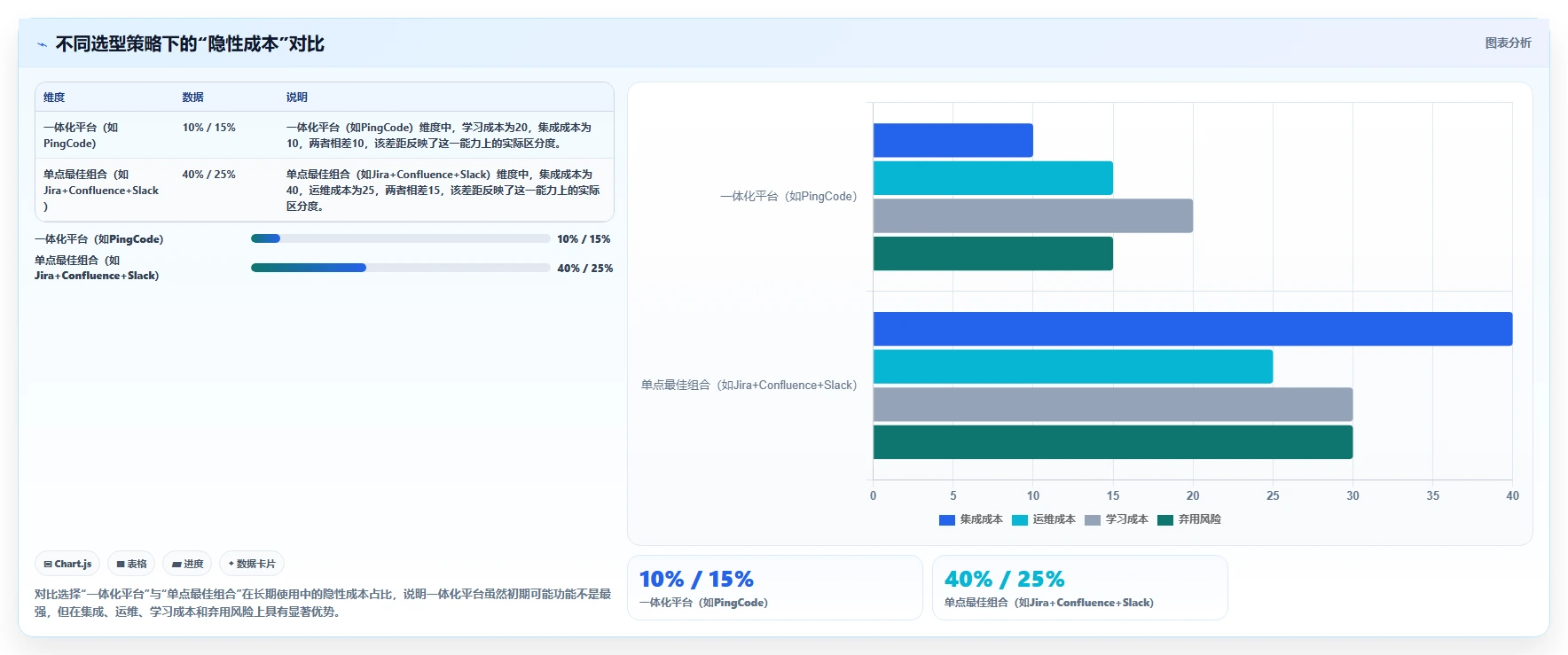Toggle 集成成本 legend item
Screen dimensions: 1568x655
[971, 519]
